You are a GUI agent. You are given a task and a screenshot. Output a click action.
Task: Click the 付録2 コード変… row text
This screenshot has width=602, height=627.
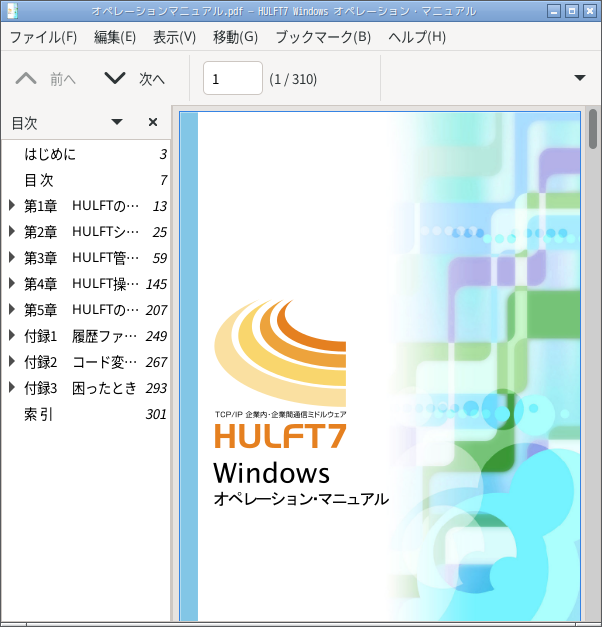click(80, 361)
